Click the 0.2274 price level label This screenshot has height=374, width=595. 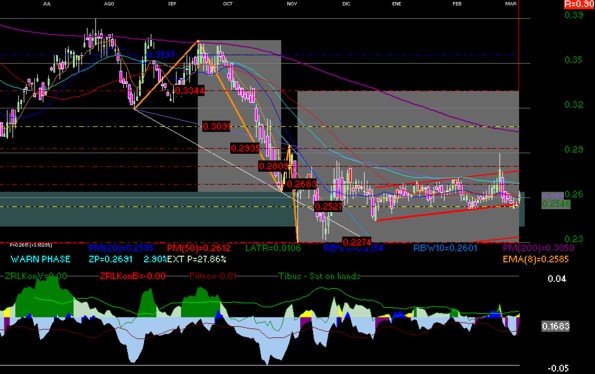coord(357,242)
